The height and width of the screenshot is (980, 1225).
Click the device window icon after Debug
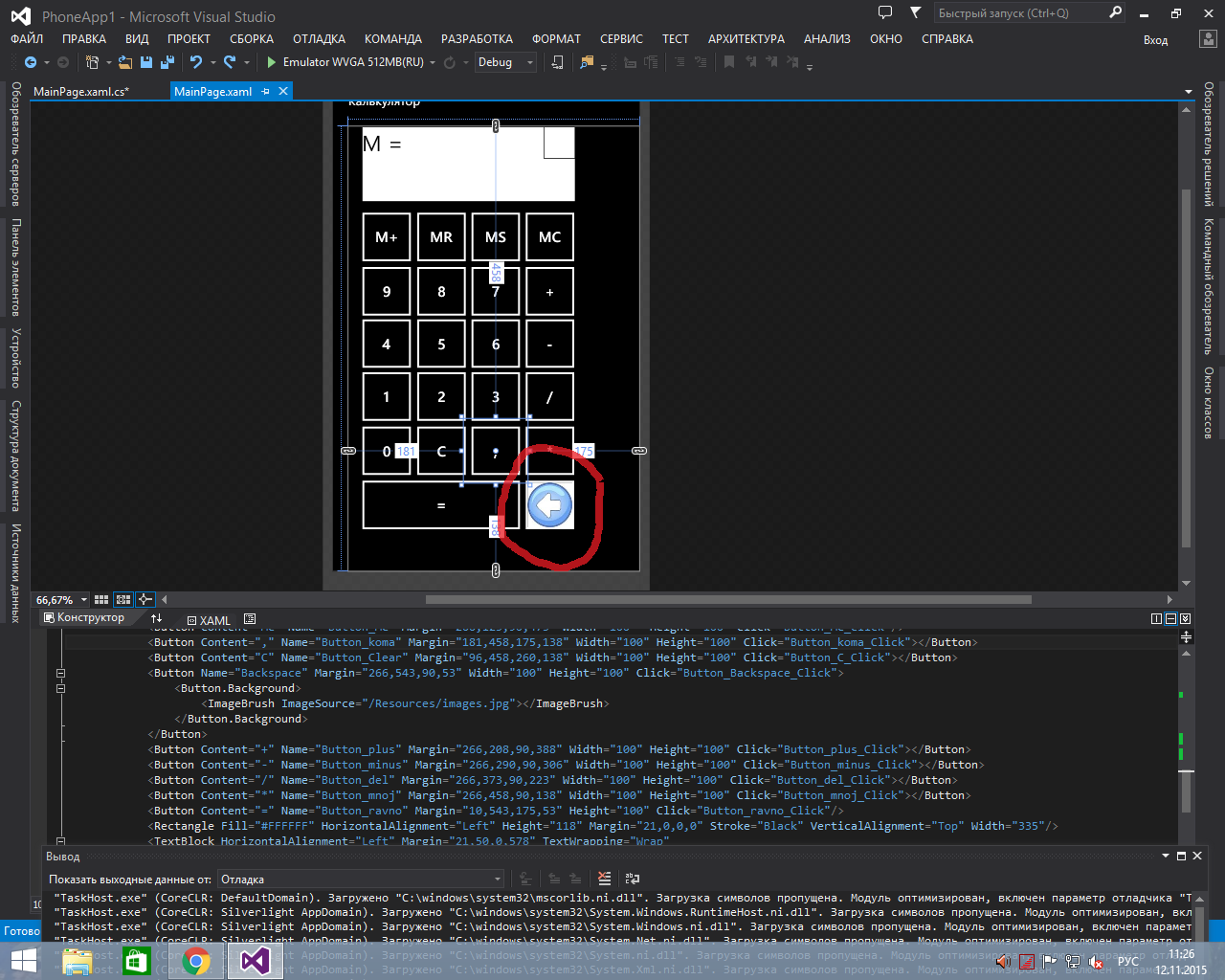(x=557, y=62)
